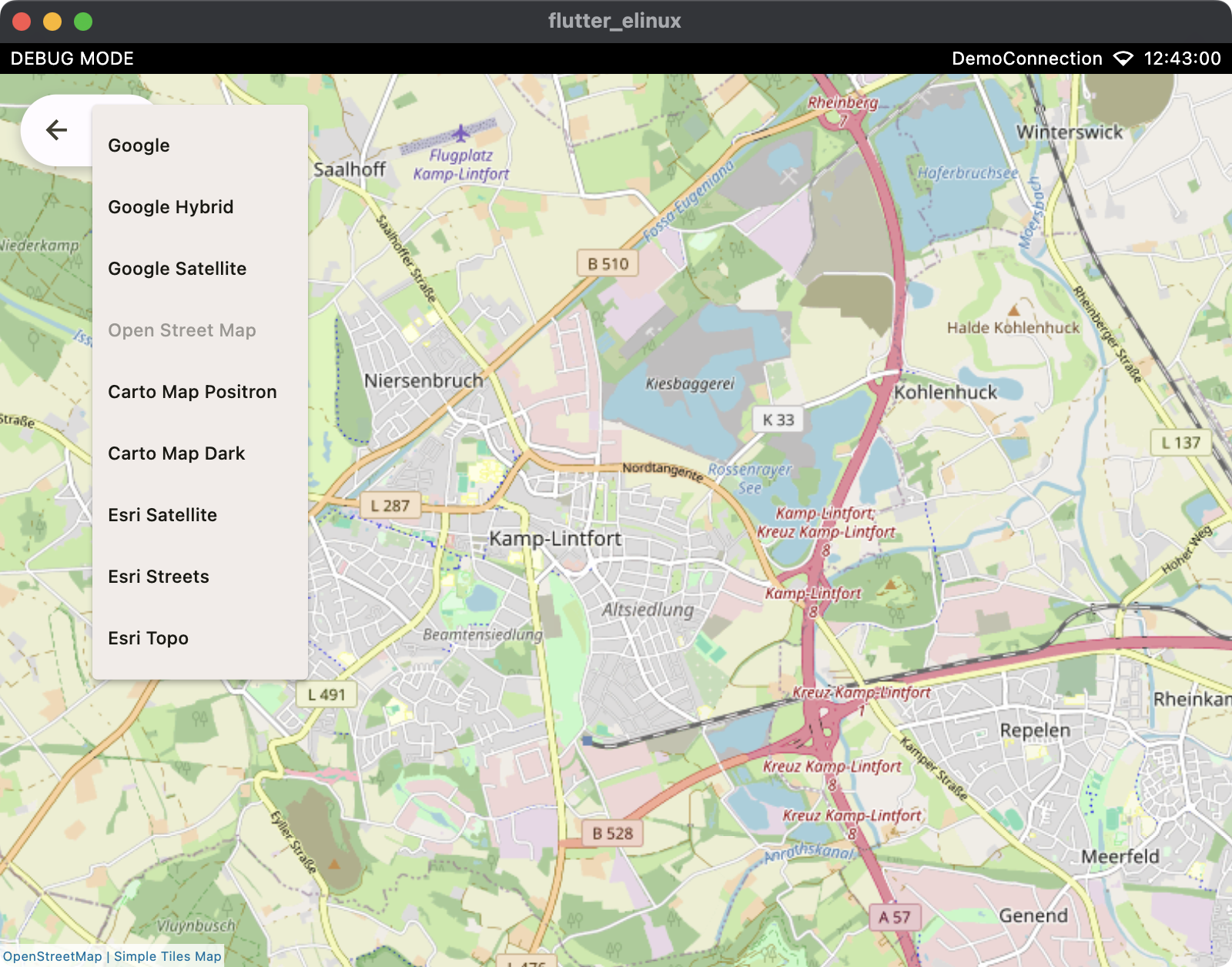Image resolution: width=1232 pixels, height=967 pixels.
Task: Click the WiFi status icon
Action: coord(1123,59)
